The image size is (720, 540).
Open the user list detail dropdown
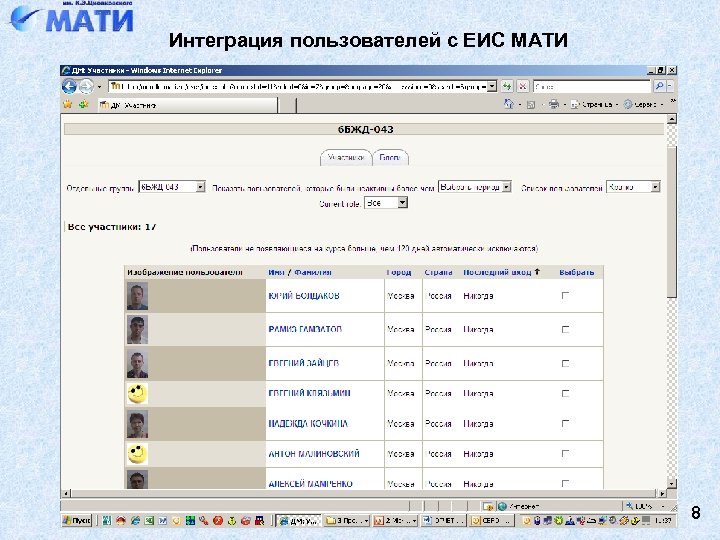(x=633, y=187)
